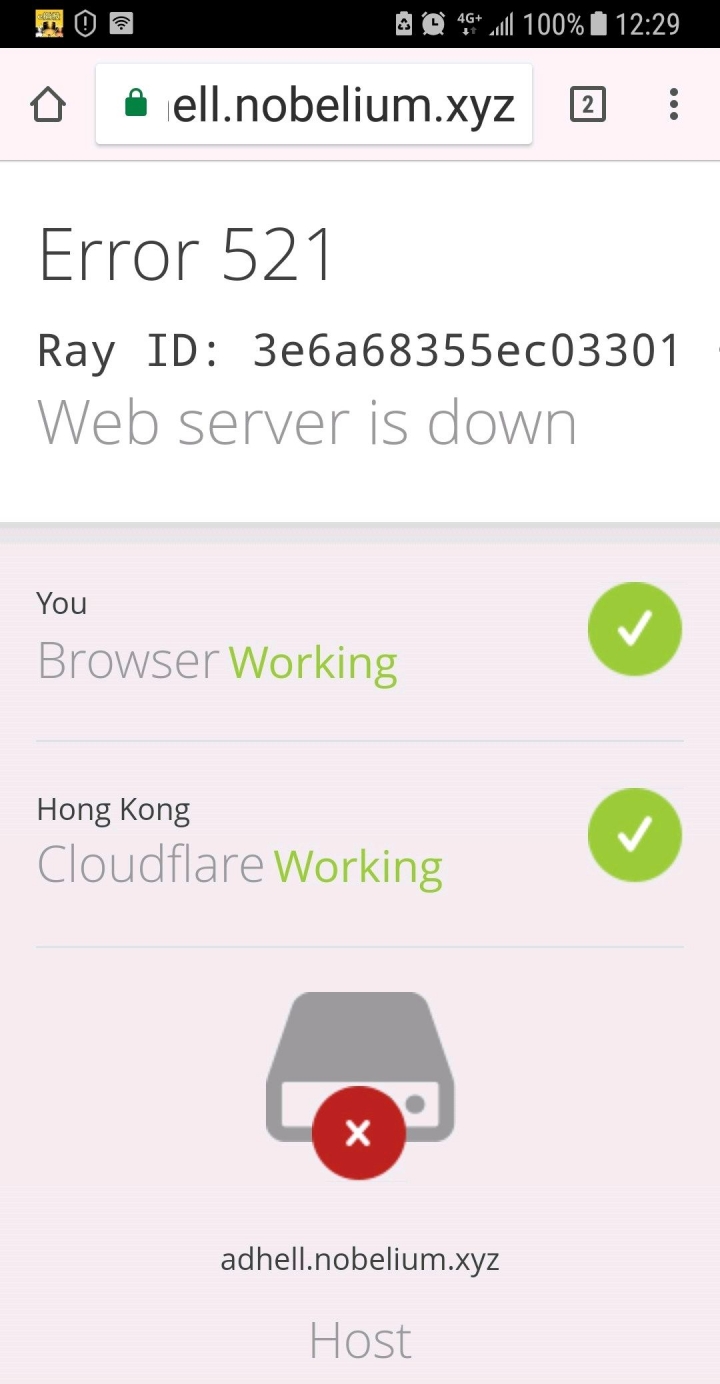Viewport: 720px width, 1384px height.
Task: Tap the Hong Kong location label
Action: [113, 810]
